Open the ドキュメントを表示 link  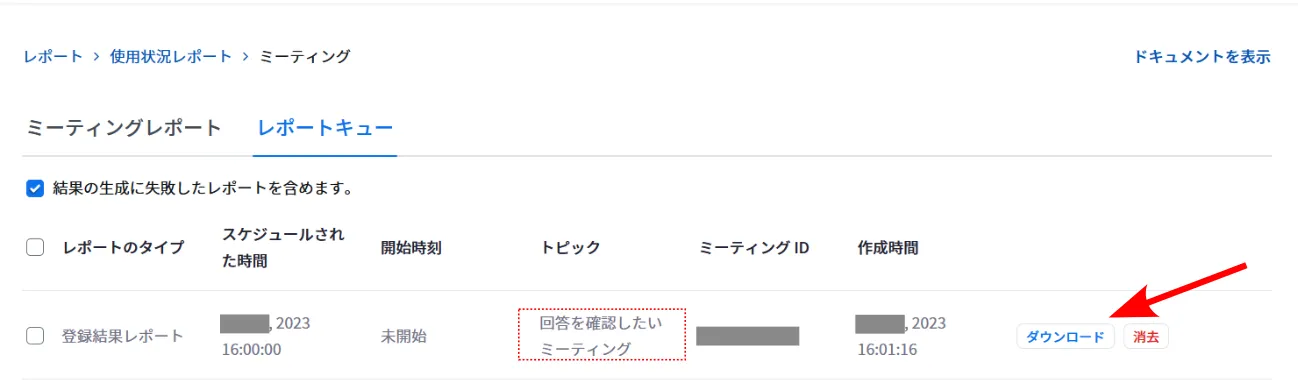[1202, 56]
